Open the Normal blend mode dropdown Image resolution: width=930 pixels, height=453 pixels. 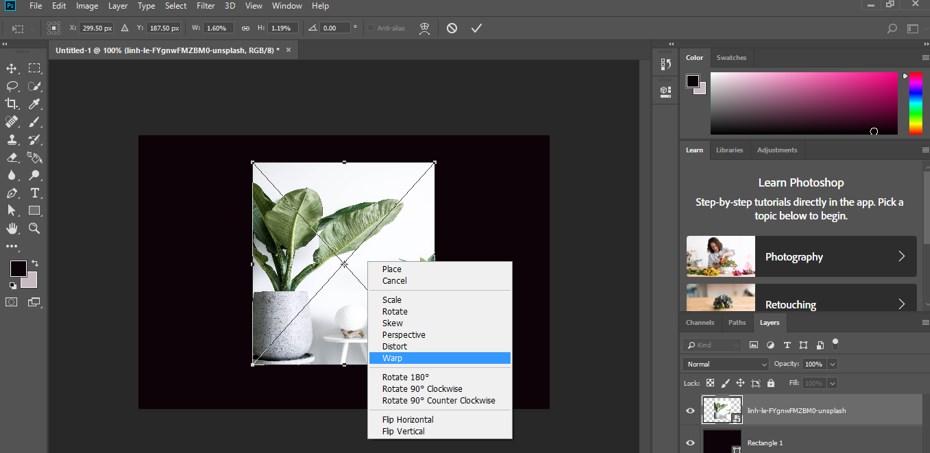[x=726, y=364]
